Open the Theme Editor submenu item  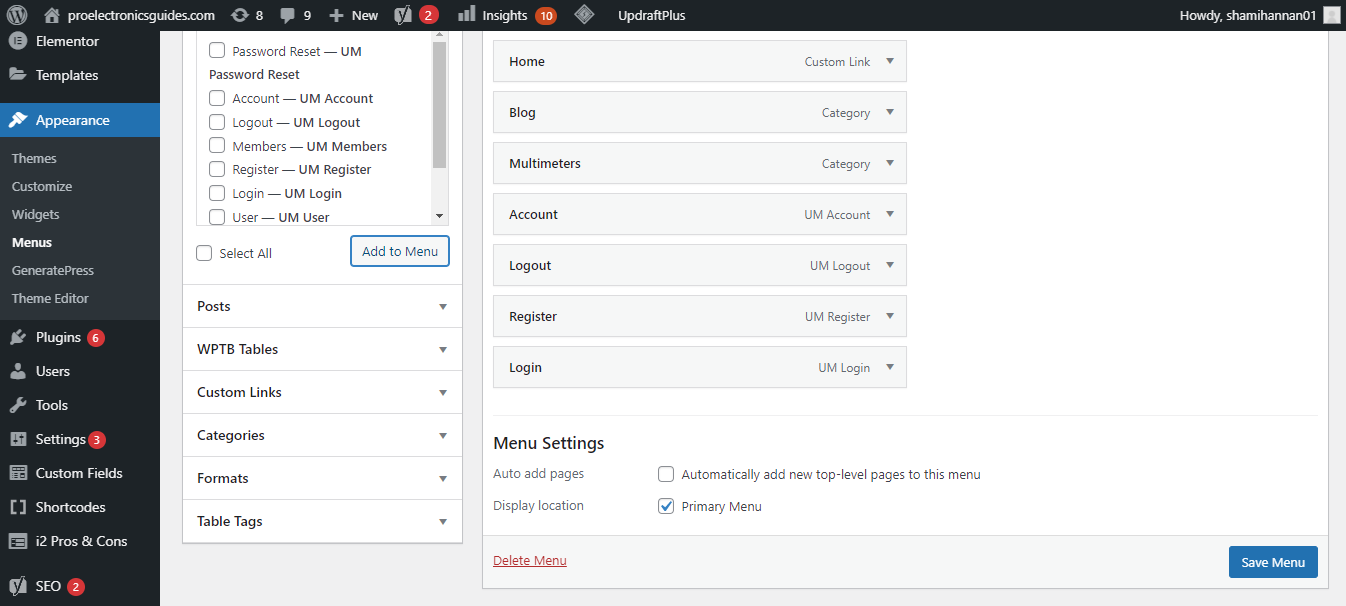pos(50,298)
